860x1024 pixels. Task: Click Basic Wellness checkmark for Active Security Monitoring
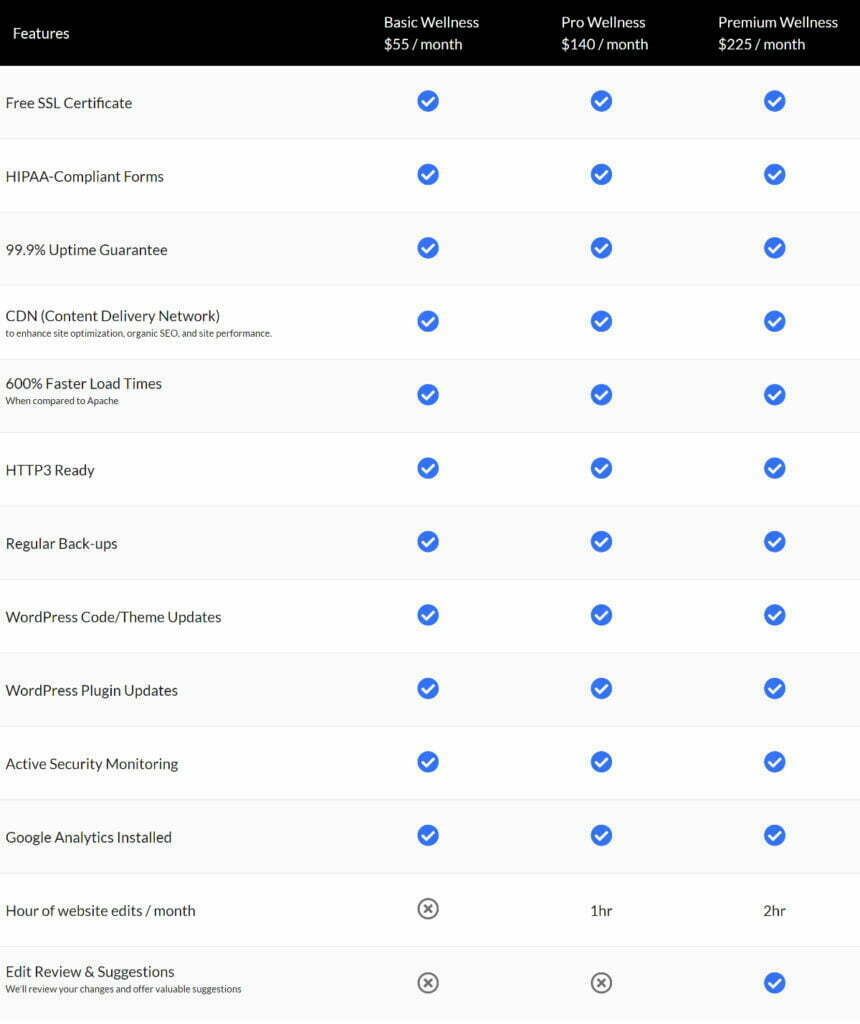[x=428, y=762]
